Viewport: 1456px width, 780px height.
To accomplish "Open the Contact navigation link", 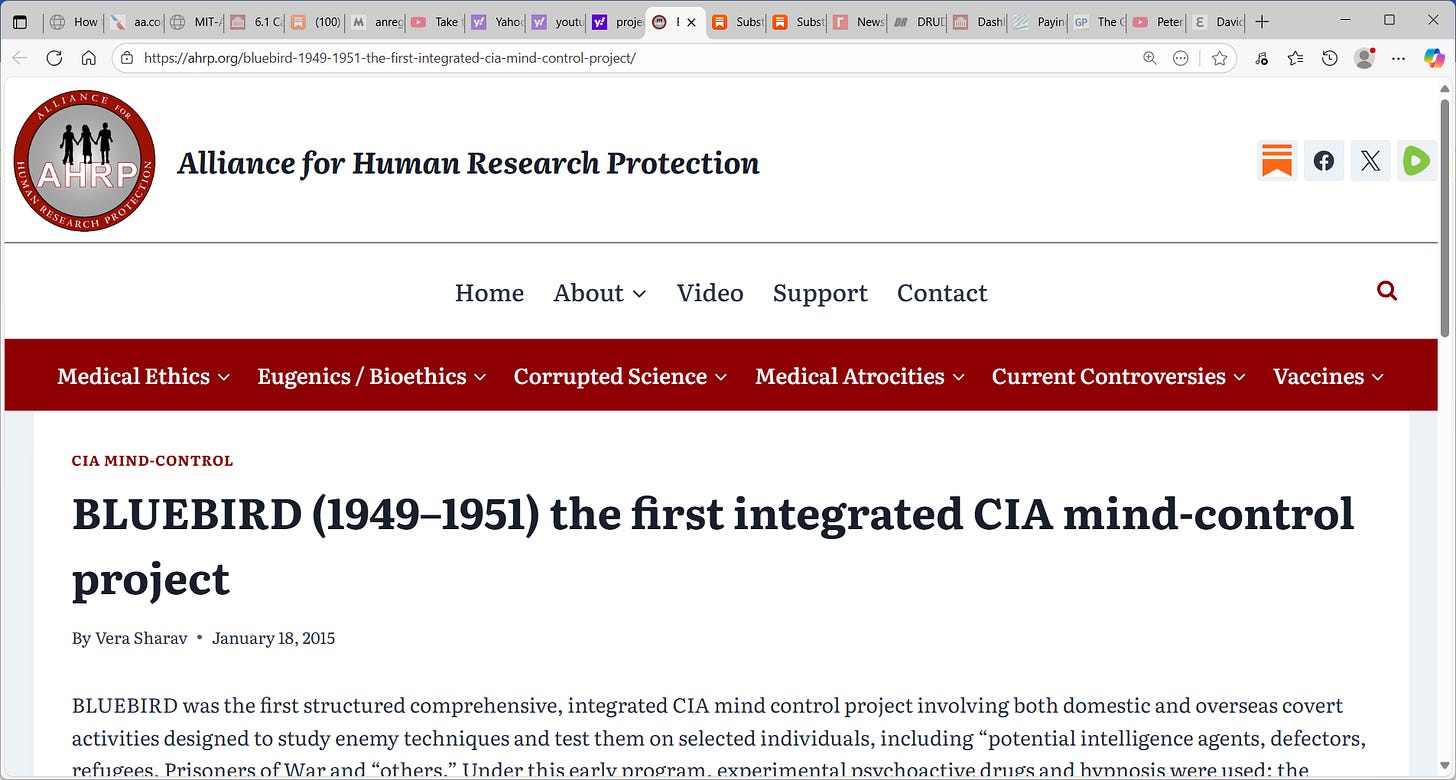I will (x=942, y=293).
